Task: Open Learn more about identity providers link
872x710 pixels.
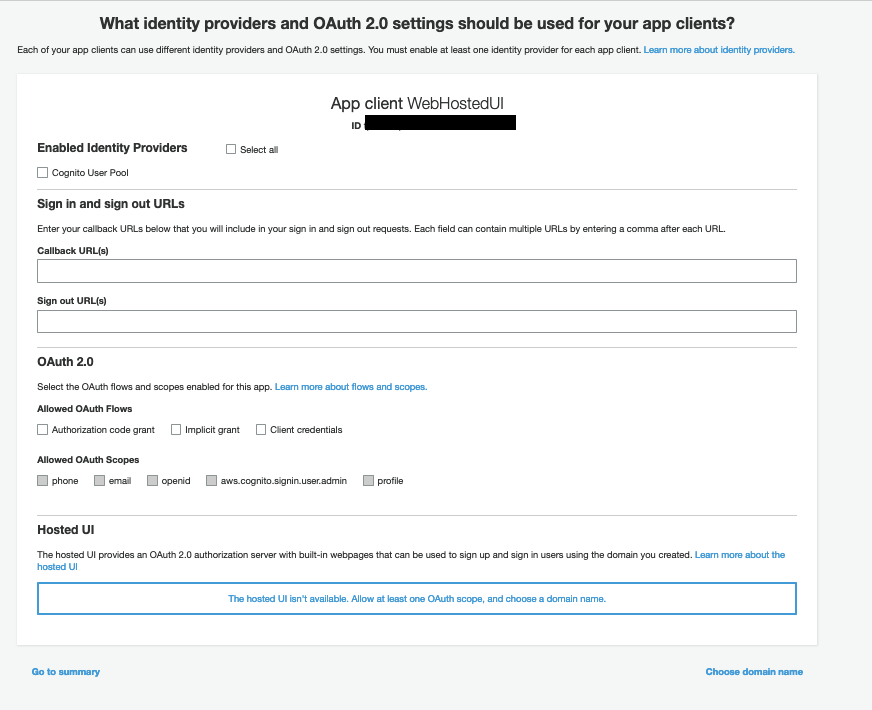Action: [x=719, y=50]
